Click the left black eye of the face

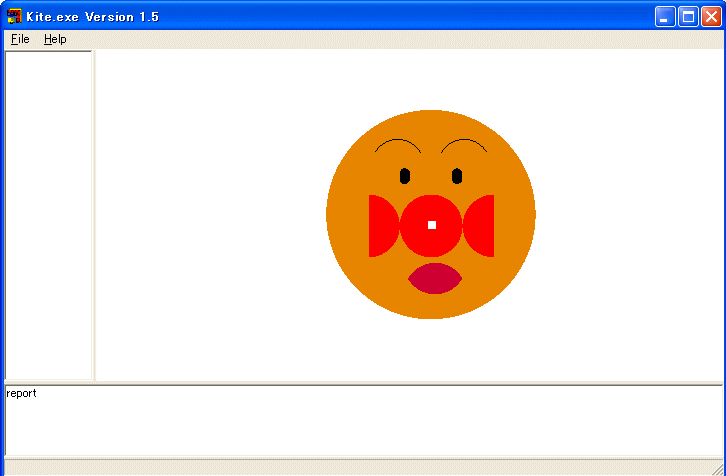click(x=405, y=176)
